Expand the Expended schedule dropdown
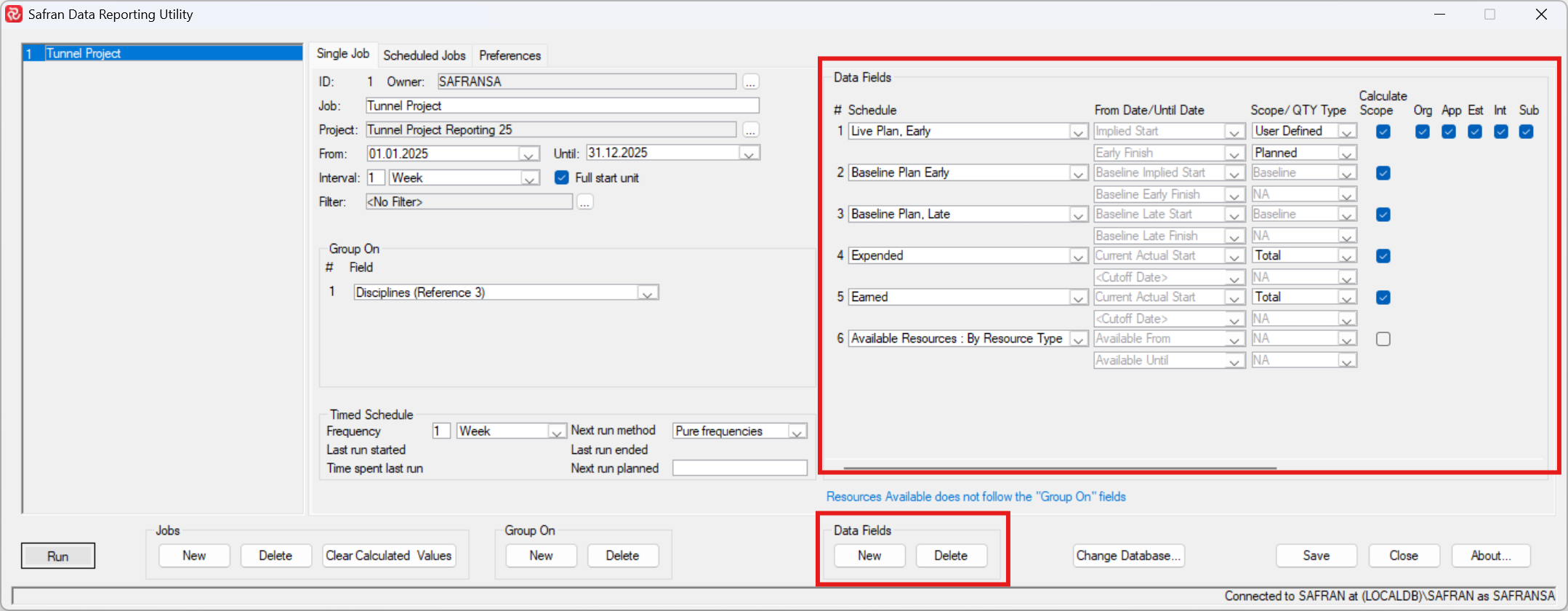The width and height of the screenshot is (1568, 611). click(x=1078, y=256)
